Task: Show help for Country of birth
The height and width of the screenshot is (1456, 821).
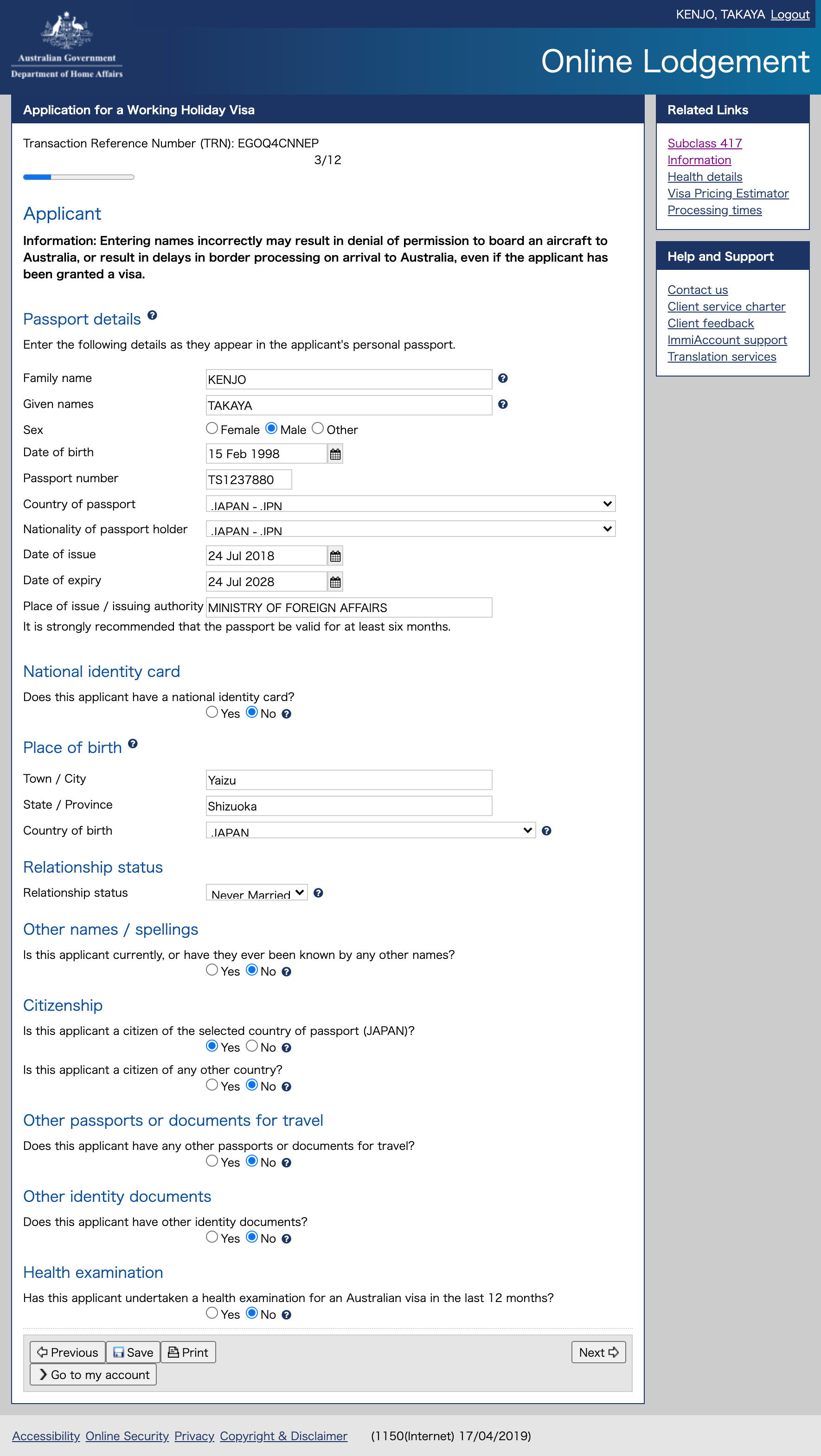Action: (x=546, y=831)
